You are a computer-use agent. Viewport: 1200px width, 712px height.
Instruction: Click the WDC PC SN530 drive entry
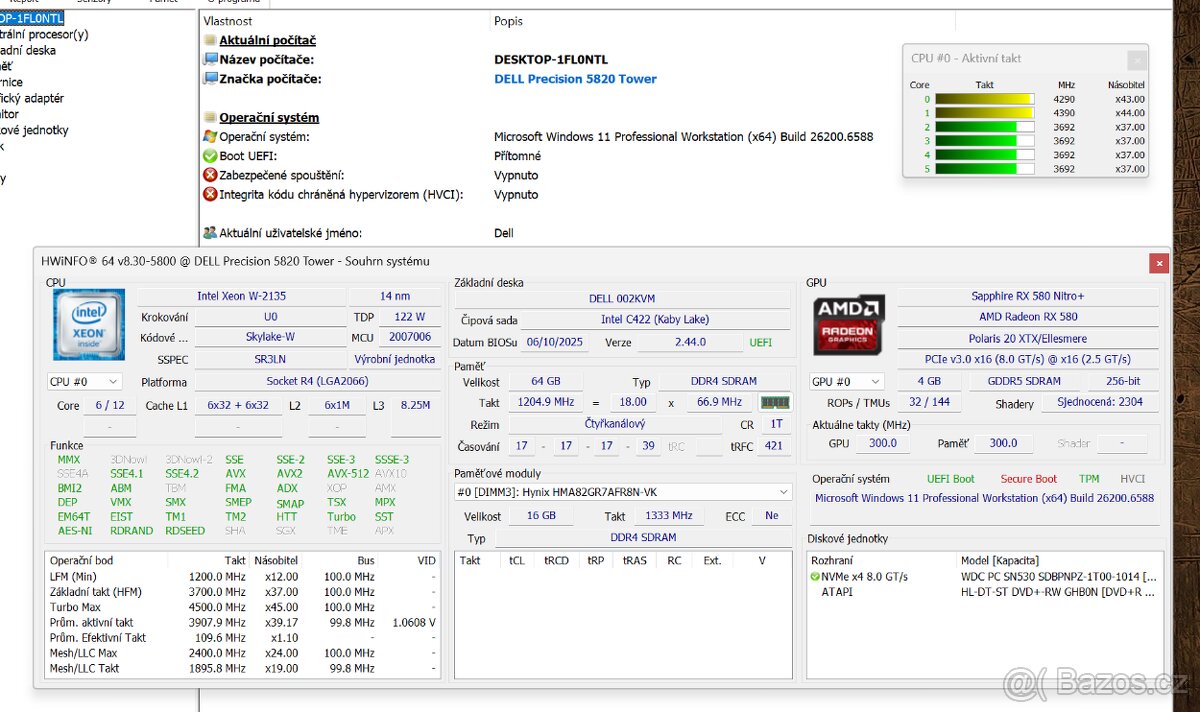[x=1058, y=577]
